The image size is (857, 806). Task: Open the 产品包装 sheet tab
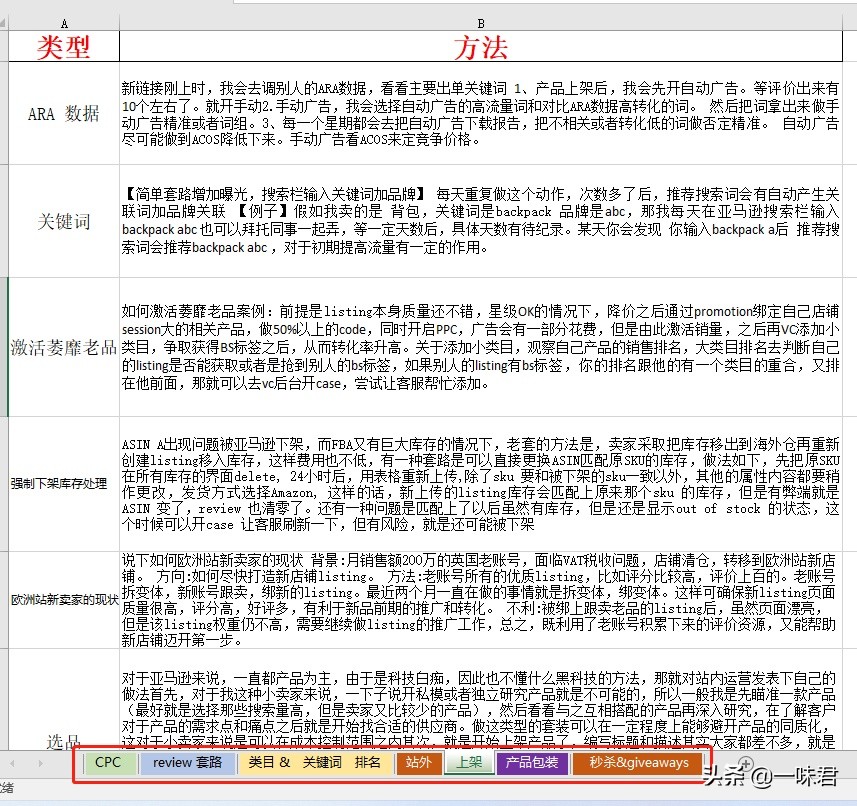coord(532,762)
